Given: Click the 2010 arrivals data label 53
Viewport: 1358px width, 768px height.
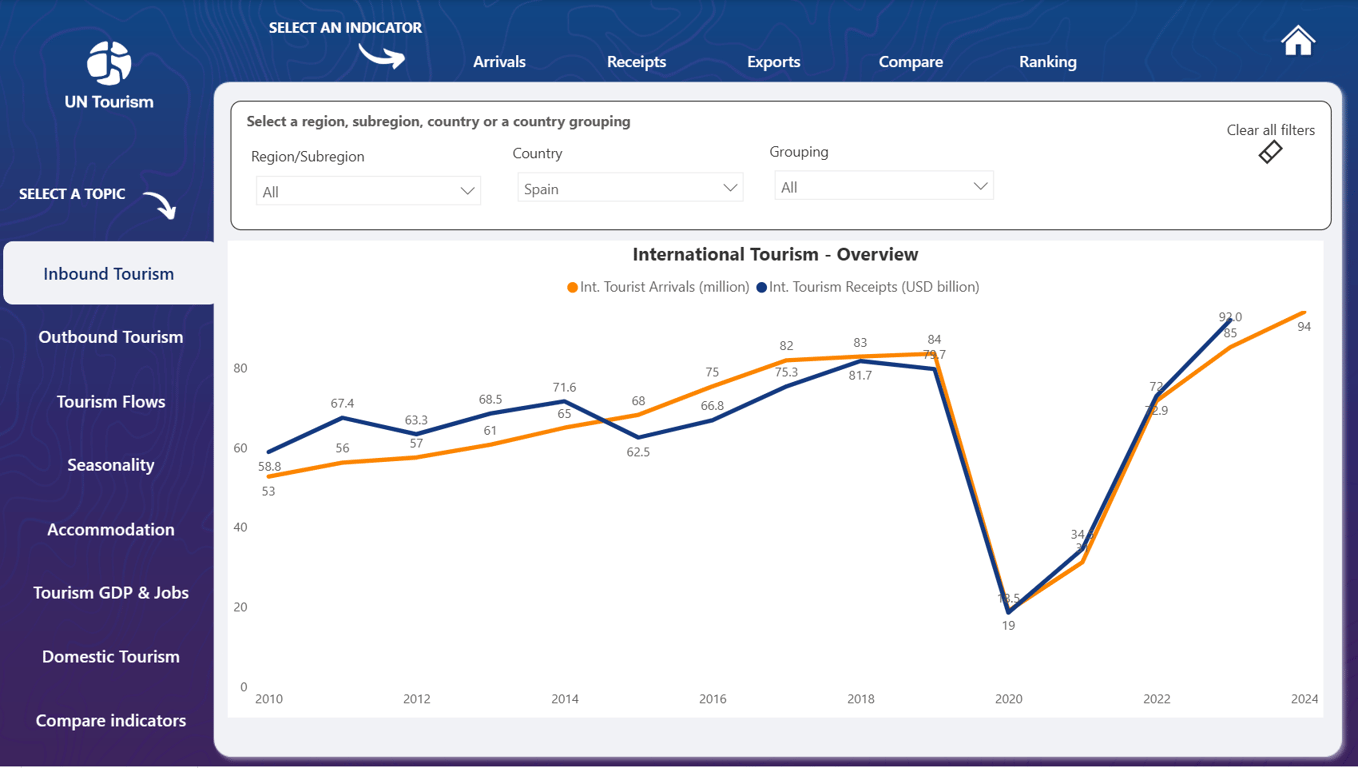Looking at the screenshot, I should pos(269,491).
